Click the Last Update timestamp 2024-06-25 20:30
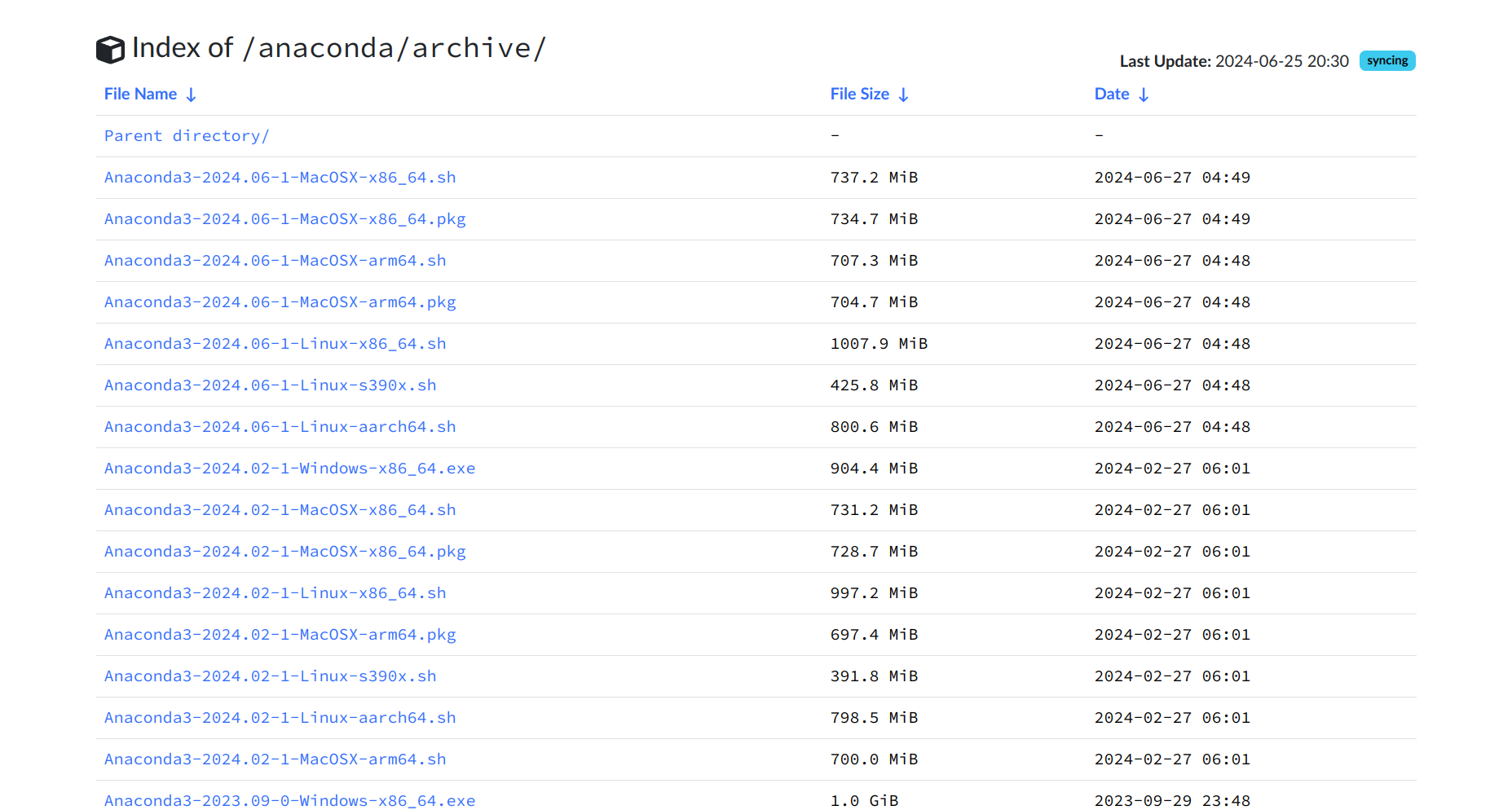Image resolution: width=1512 pixels, height=810 pixels. click(x=1282, y=61)
